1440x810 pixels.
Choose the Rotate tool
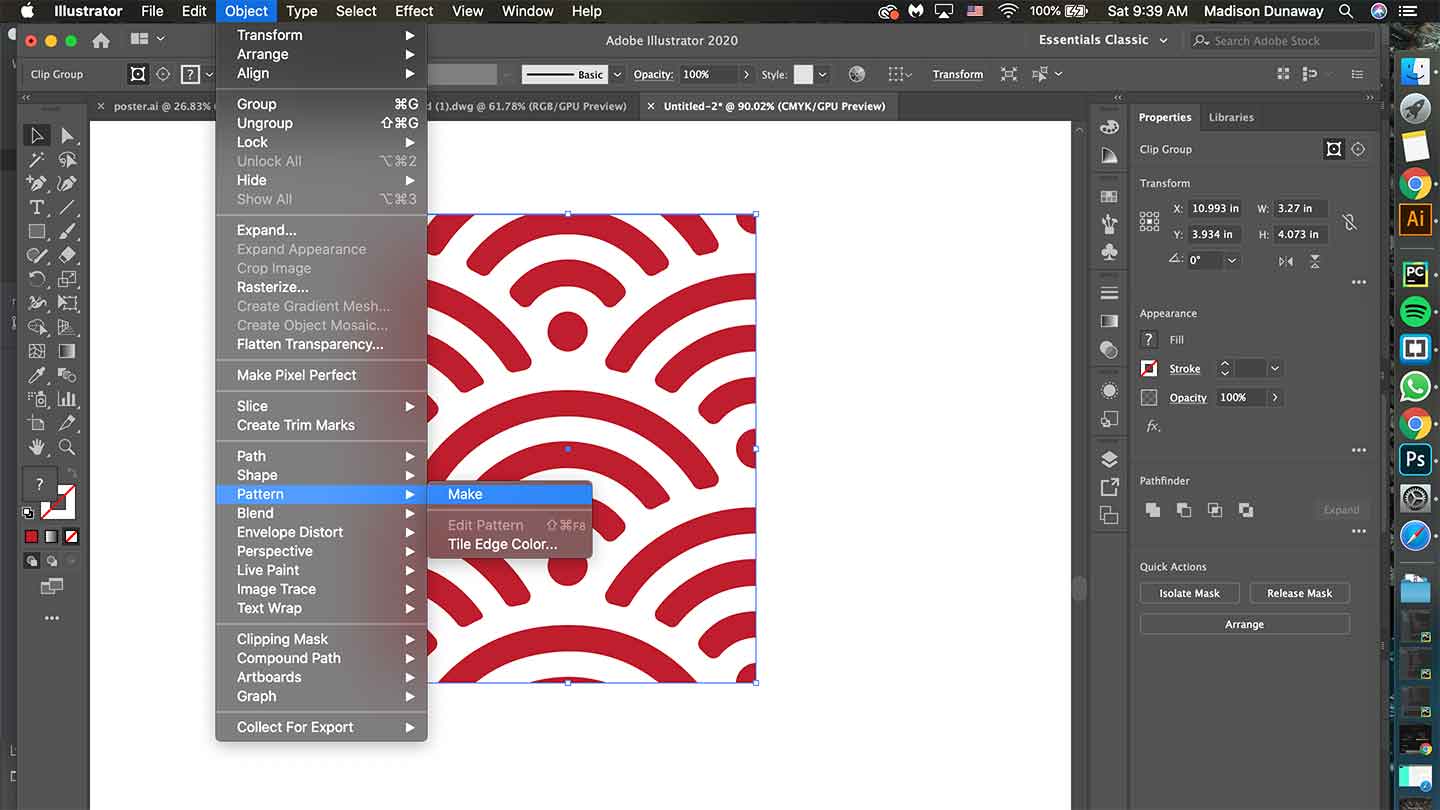point(37,279)
